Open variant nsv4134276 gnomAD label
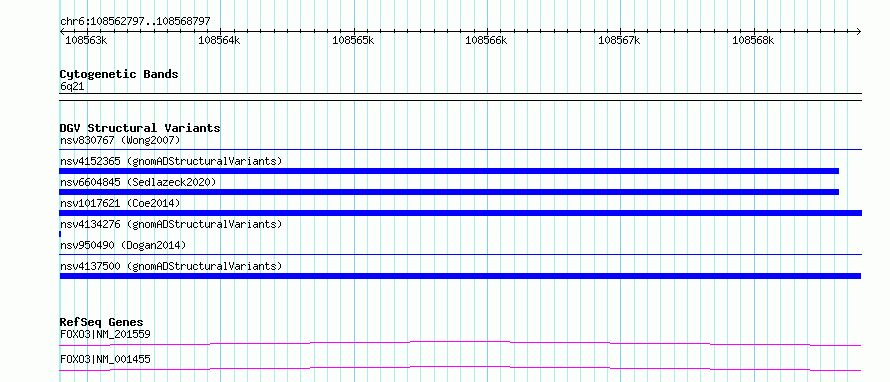890x382 pixels. 171,224
